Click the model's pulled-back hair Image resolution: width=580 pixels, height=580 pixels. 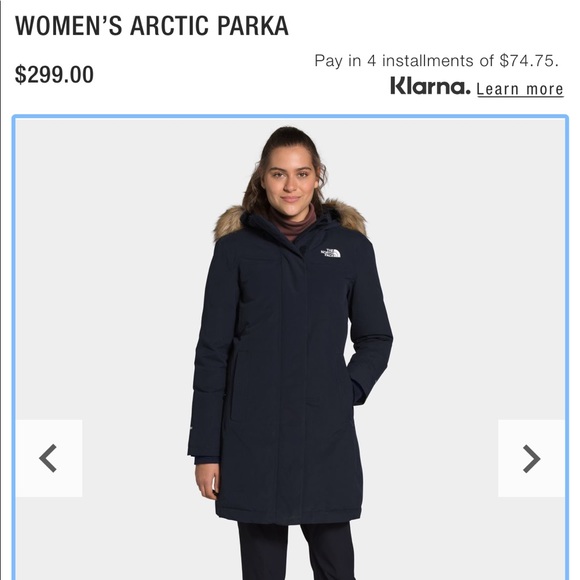[289, 141]
